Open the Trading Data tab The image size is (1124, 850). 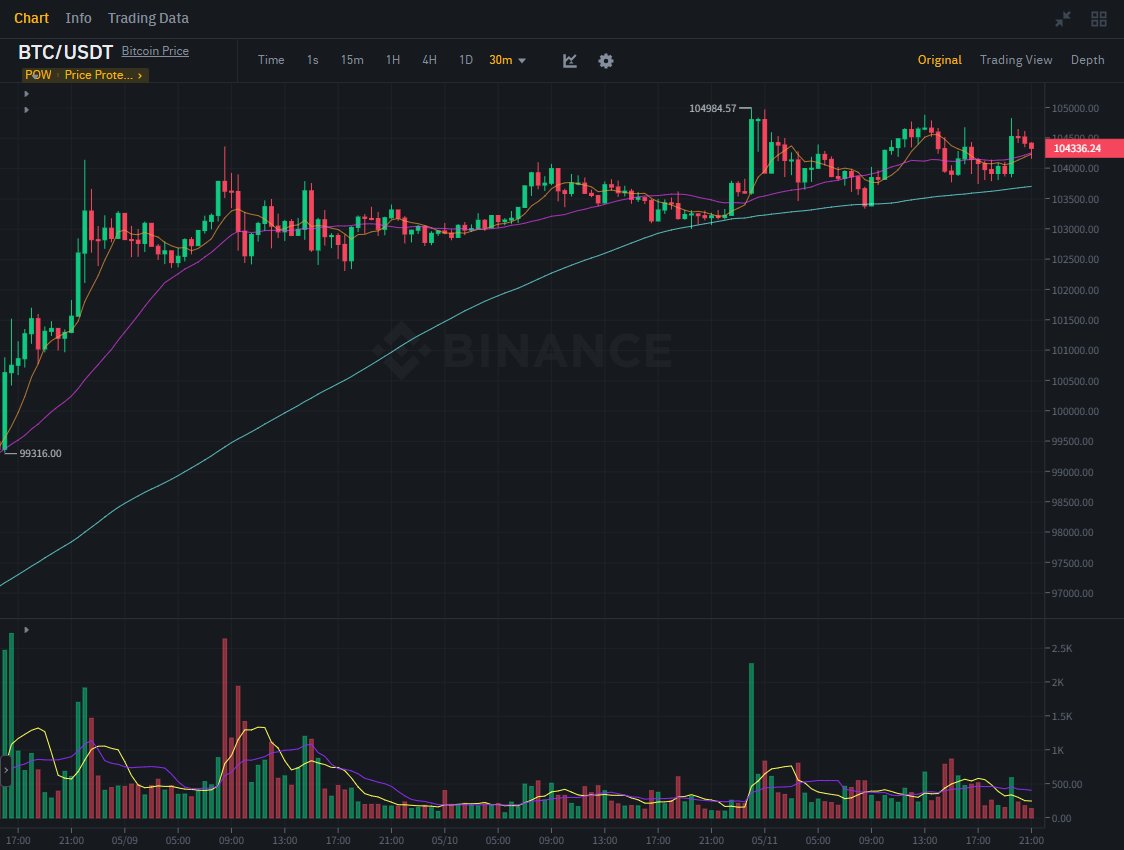pos(148,18)
